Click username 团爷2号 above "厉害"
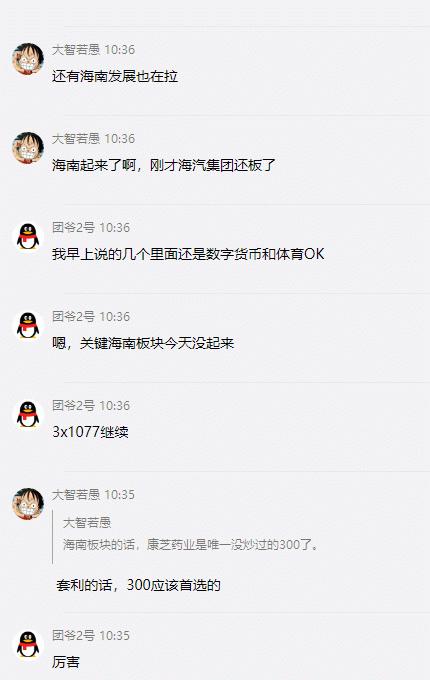 click(73, 635)
